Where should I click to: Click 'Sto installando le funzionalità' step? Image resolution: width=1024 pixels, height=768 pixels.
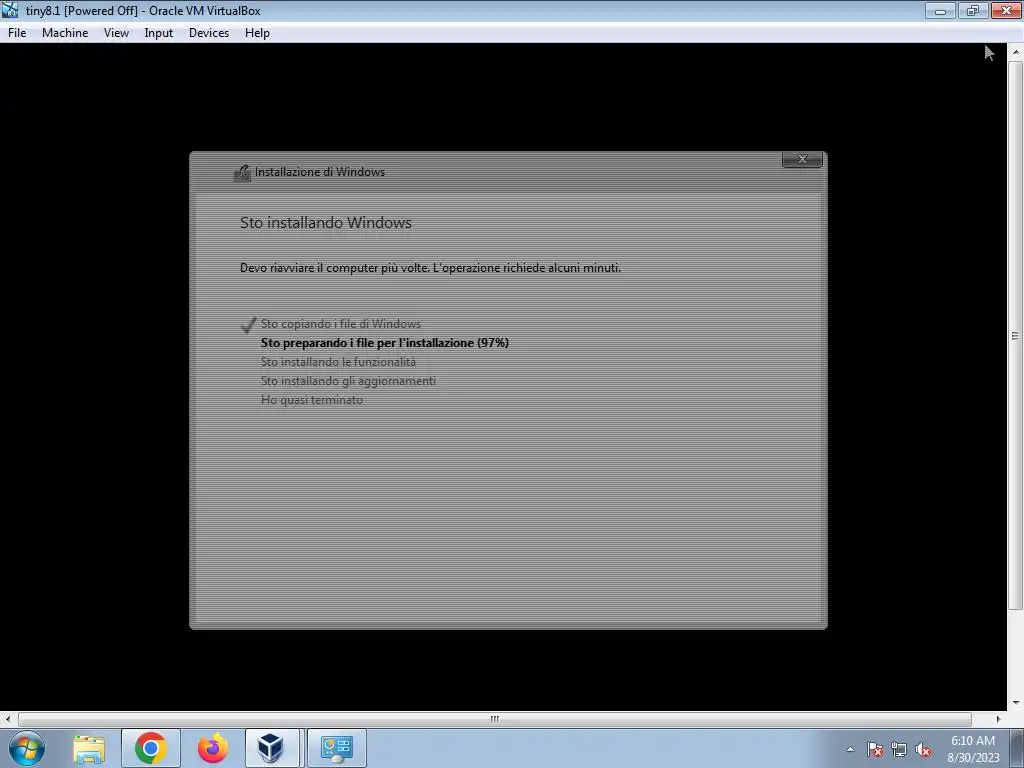pyautogui.click(x=338, y=362)
